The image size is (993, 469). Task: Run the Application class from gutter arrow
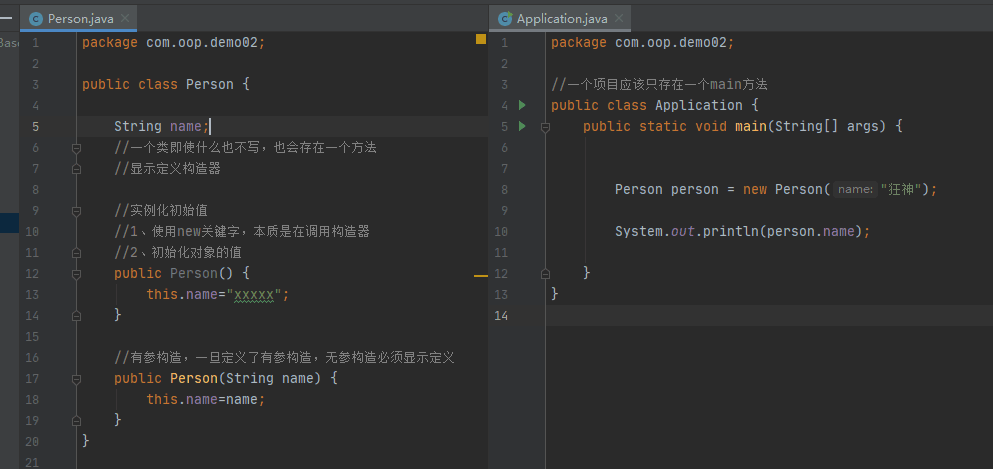pyautogui.click(x=521, y=105)
